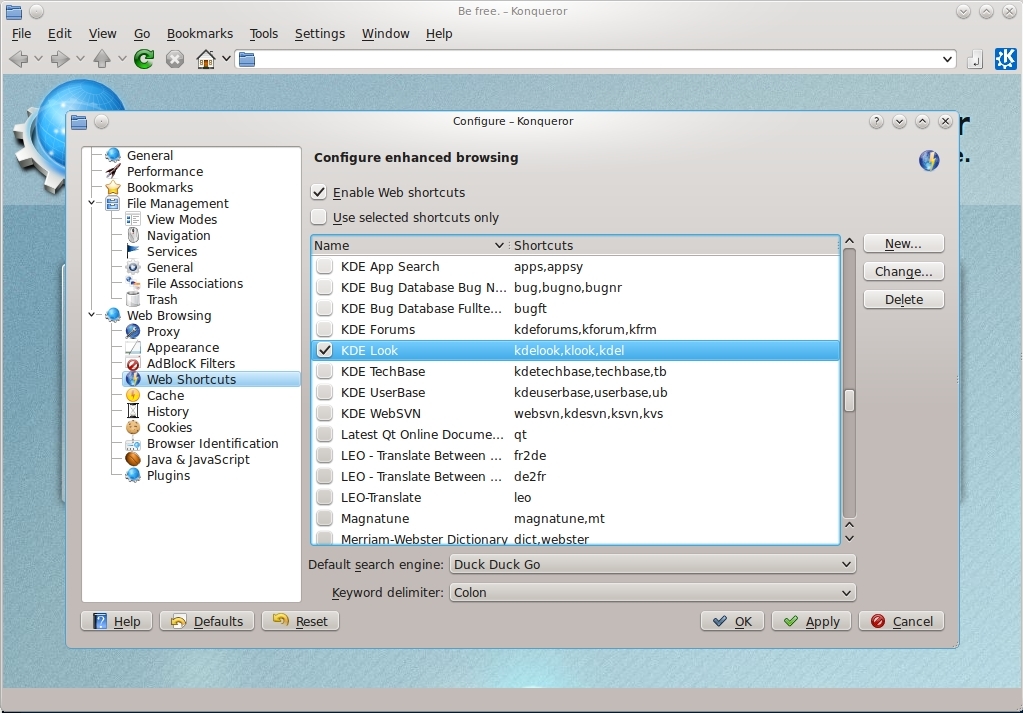Check the LEO-Translate checkbox

click(x=324, y=498)
